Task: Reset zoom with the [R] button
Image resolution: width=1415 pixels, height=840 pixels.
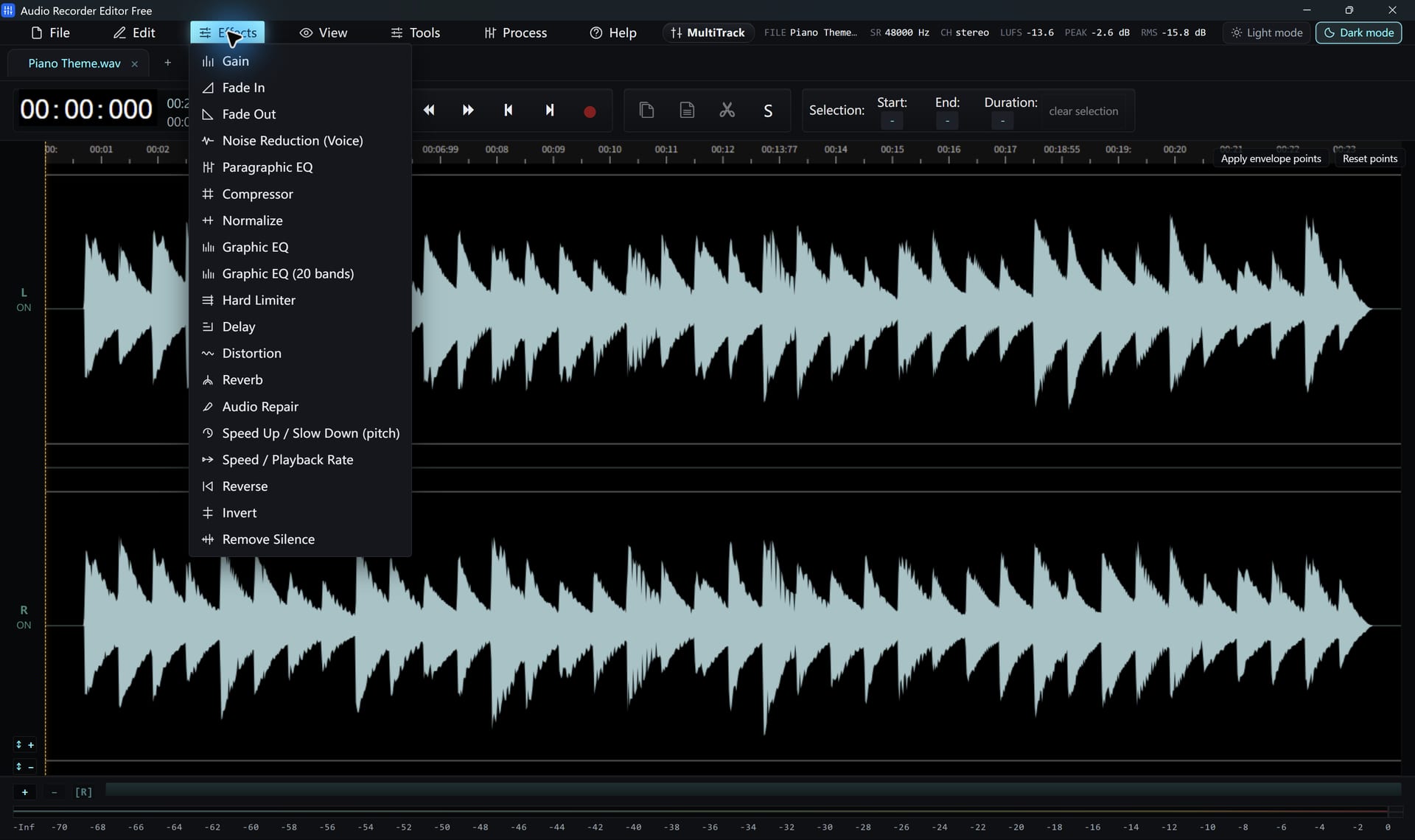Action: tap(83, 792)
